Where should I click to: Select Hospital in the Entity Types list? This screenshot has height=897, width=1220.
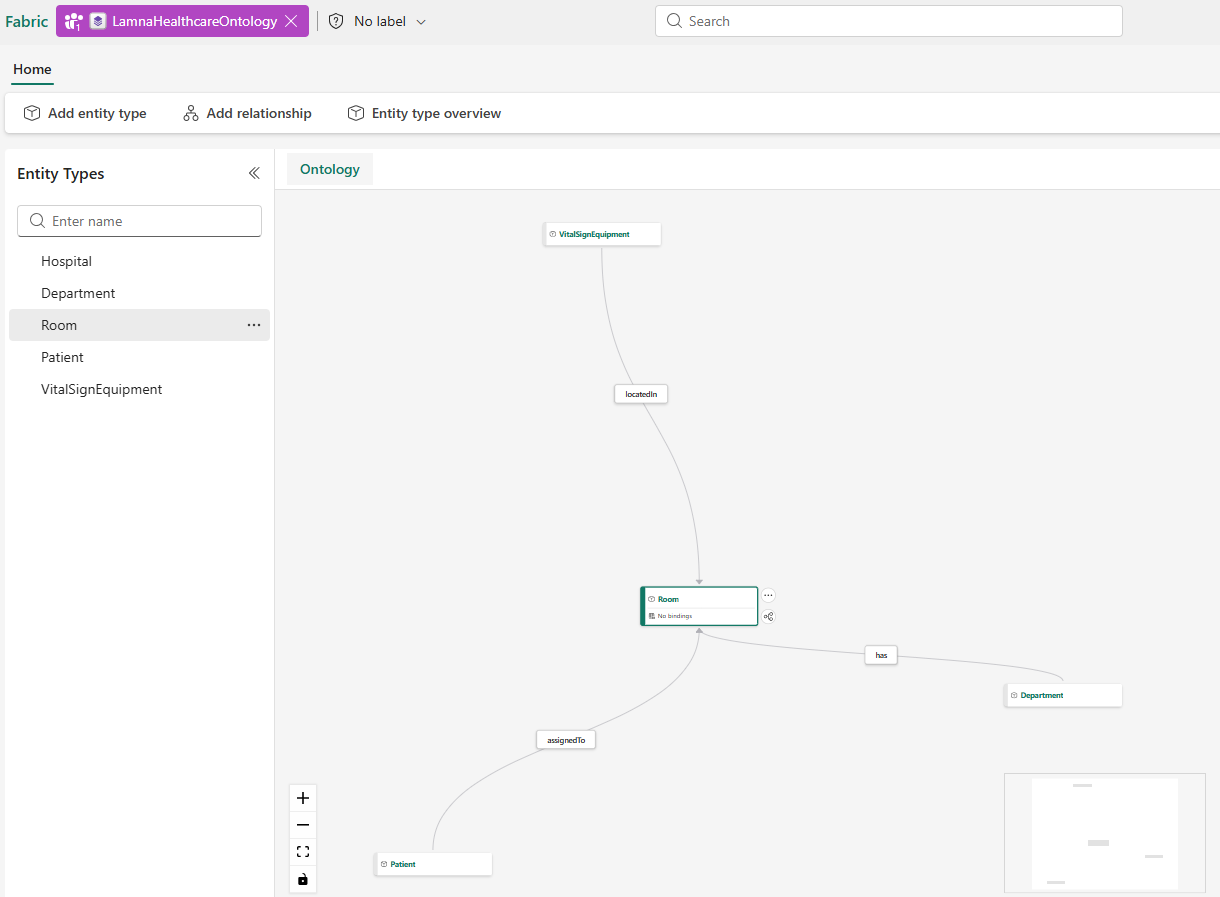coord(66,261)
